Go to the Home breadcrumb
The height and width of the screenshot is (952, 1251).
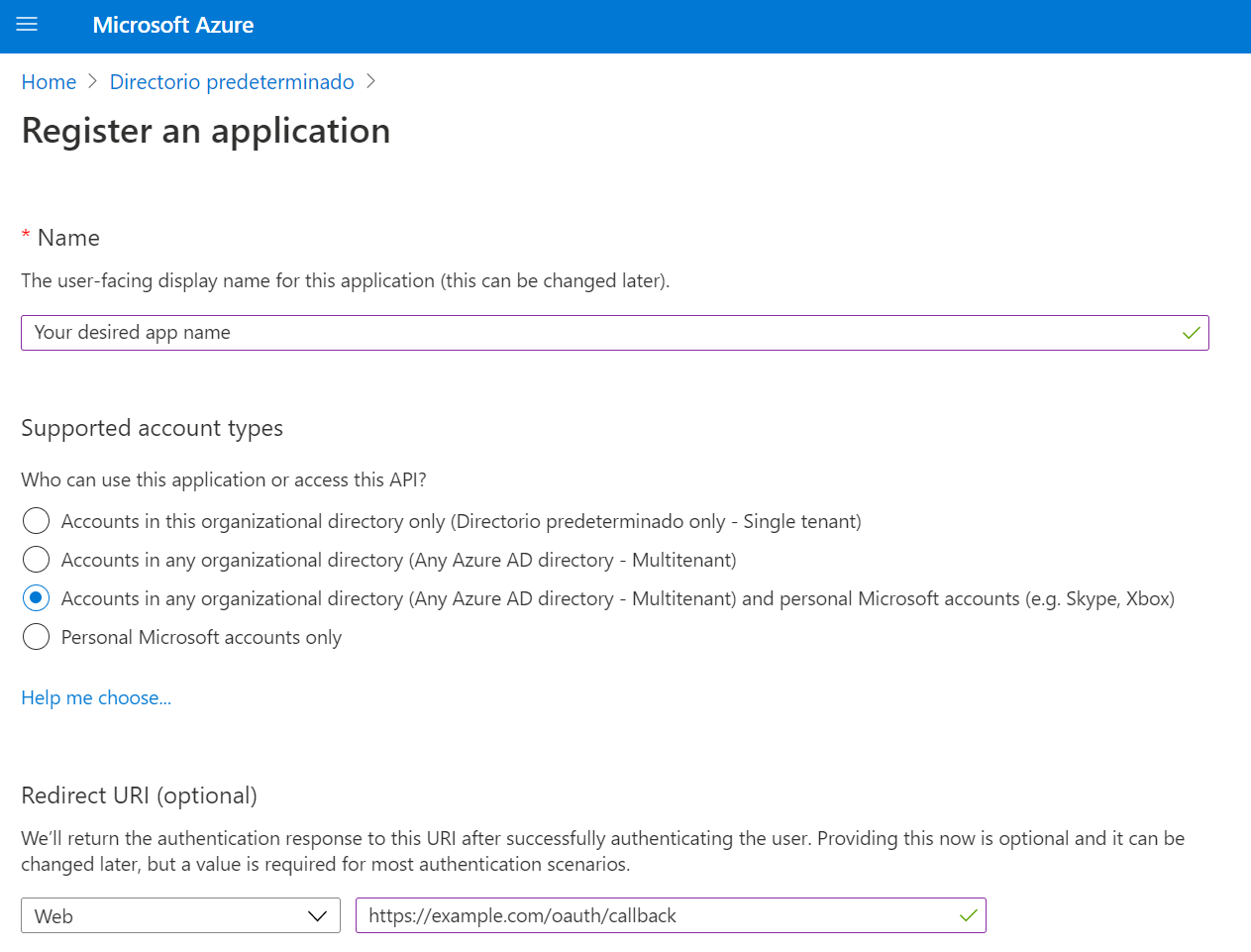point(49,82)
